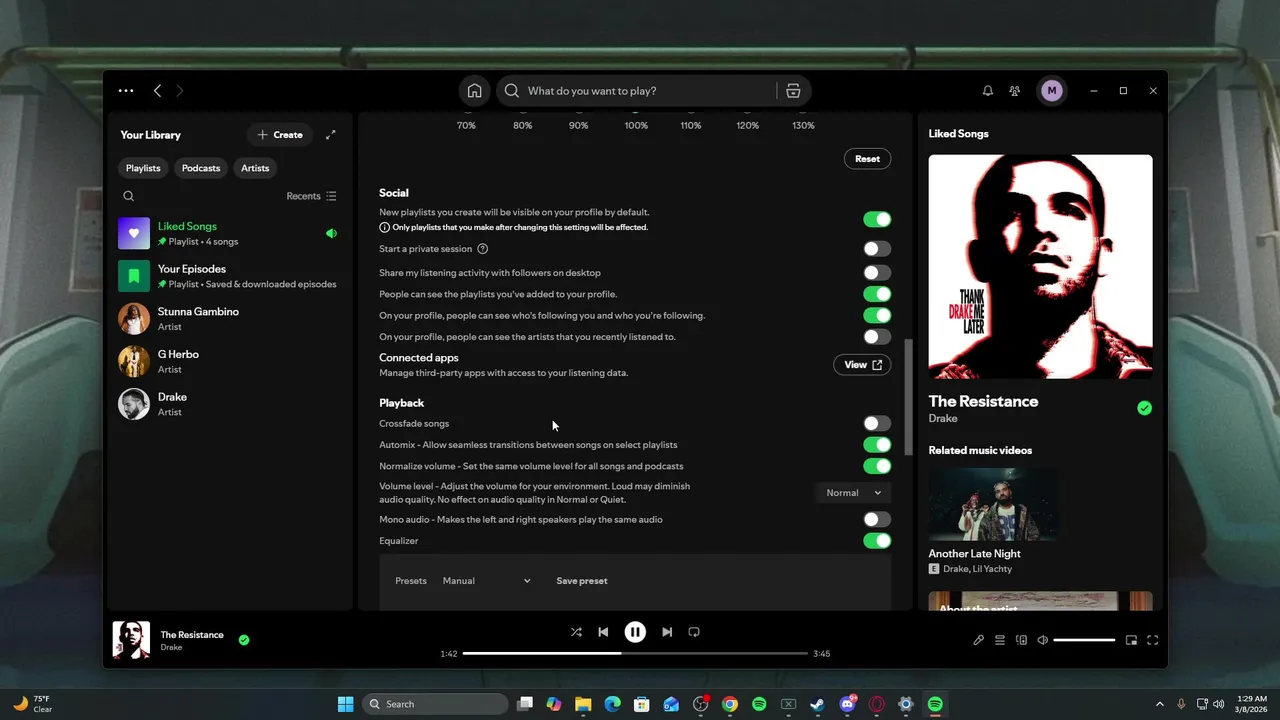The width and height of the screenshot is (1280, 720).
Task: Open G Herbo artist
Action: point(228,361)
